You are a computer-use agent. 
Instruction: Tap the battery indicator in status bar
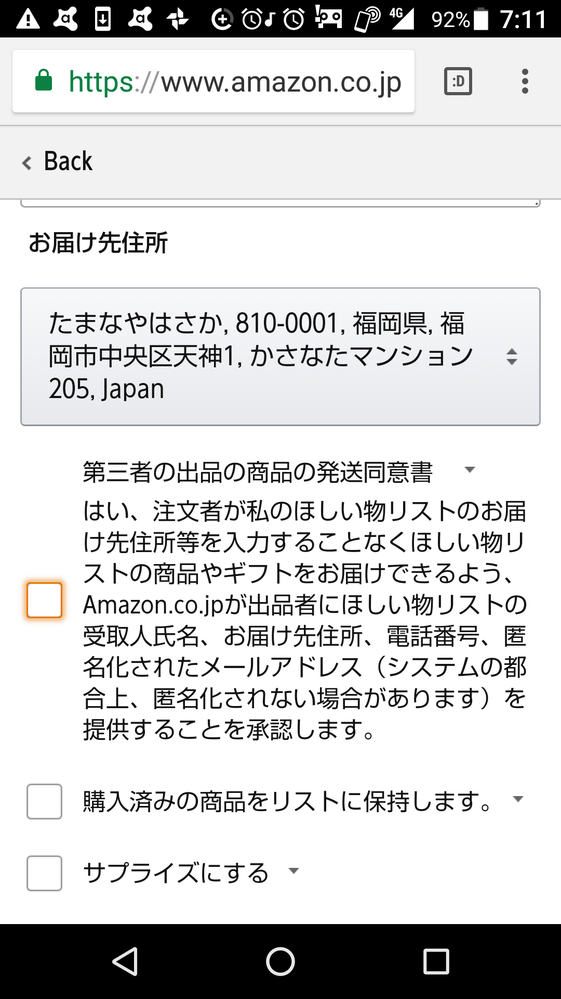pos(483,19)
